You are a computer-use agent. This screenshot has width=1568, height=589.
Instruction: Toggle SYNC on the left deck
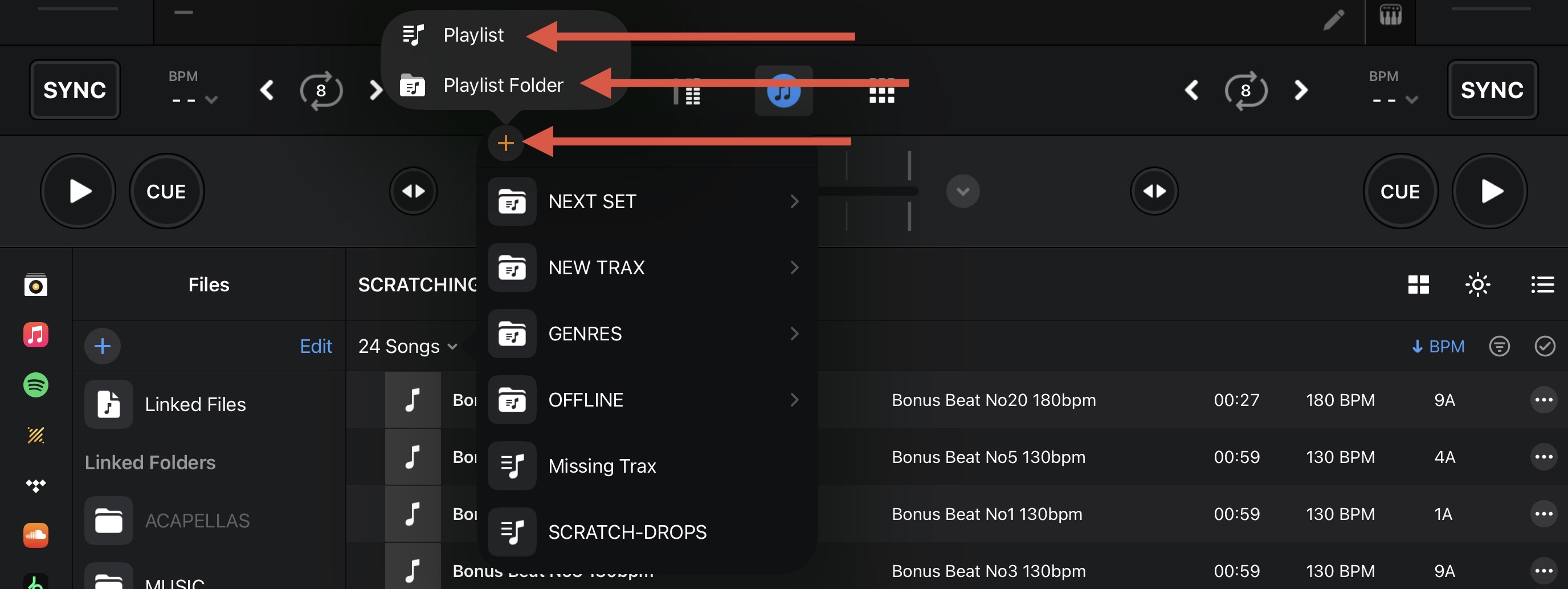[75, 90]
